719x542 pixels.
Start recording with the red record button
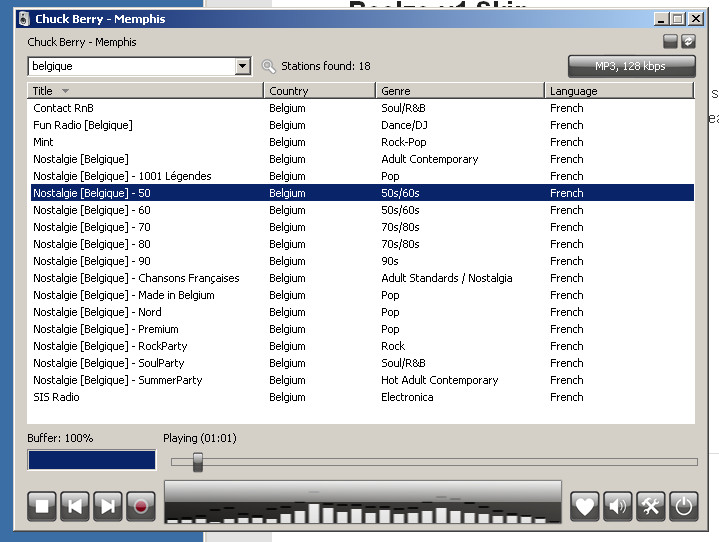[141, 506]
